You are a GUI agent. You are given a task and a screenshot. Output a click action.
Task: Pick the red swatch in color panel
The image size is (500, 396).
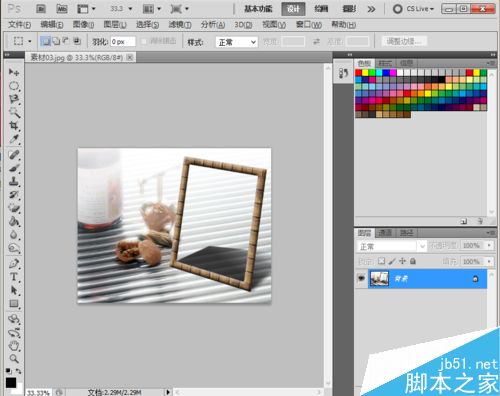(x=359, y=73)
